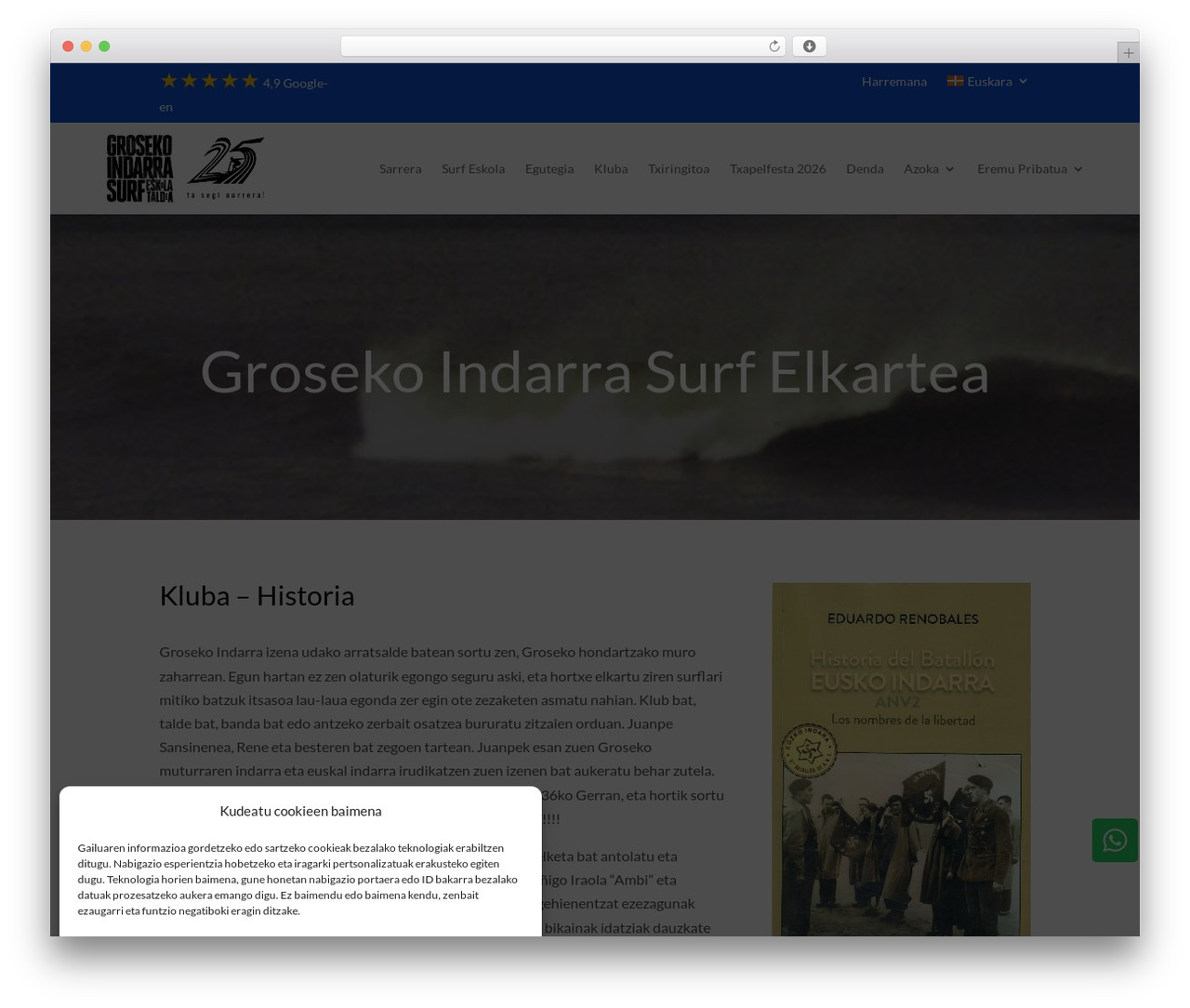Reload the page from the address bar
This screenshot has height=1008, width=1190.
tap(774, 46)
